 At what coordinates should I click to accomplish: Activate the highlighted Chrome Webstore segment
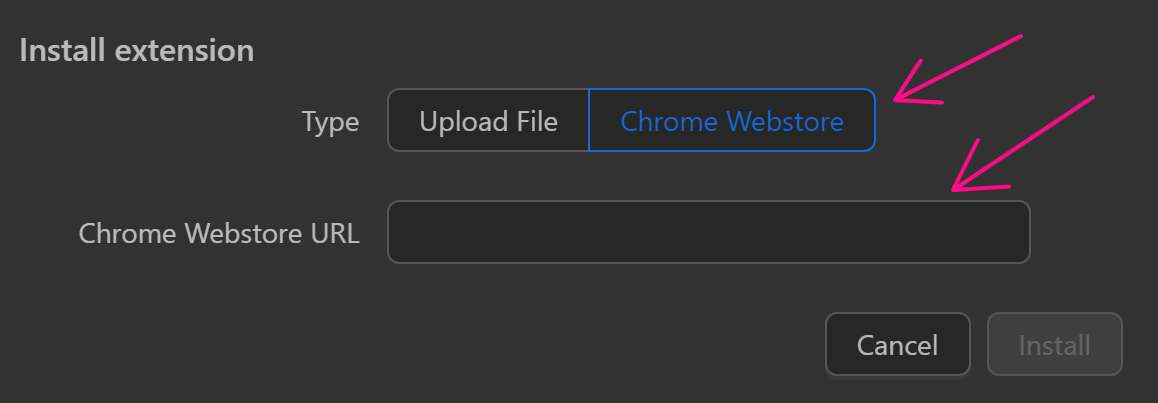(732, 121)
